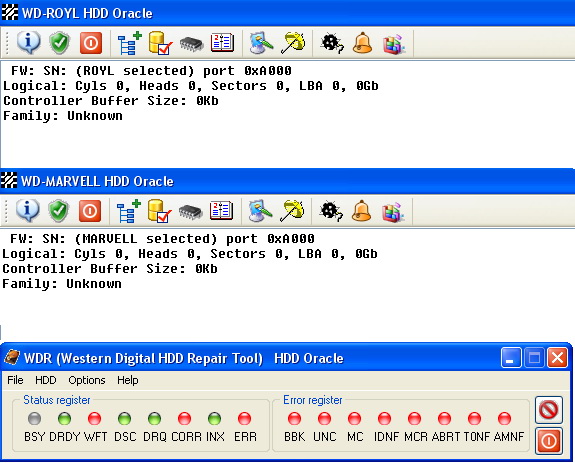Open the File menu in WDR window
575x463 pixels.
pos(15,380)
